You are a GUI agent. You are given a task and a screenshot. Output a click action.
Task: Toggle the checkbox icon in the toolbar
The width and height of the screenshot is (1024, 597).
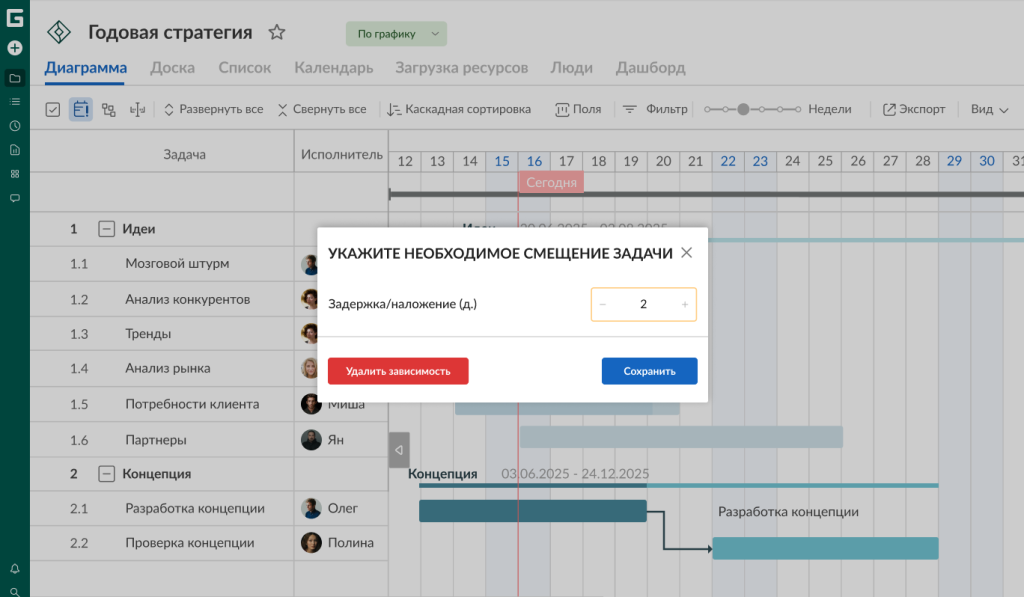tap(53, 110)
